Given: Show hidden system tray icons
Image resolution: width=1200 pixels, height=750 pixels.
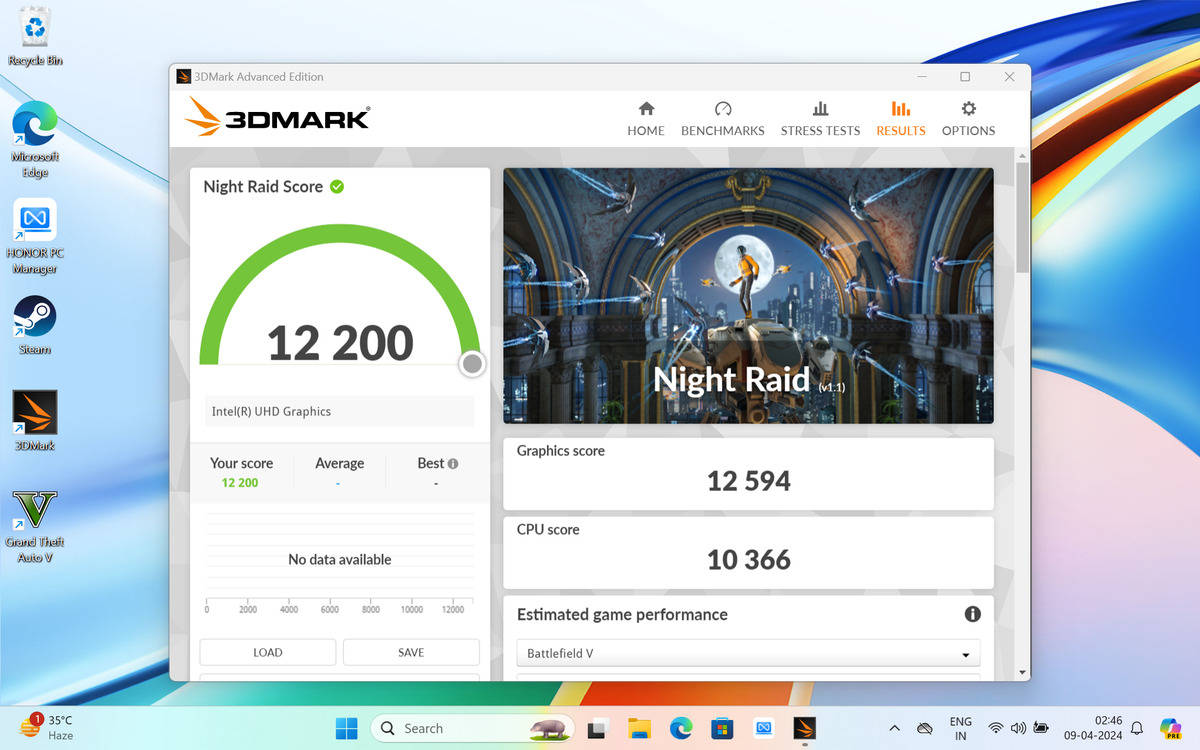Looking at the screenshot, I should pyautogui.click(x=894, y=728).
